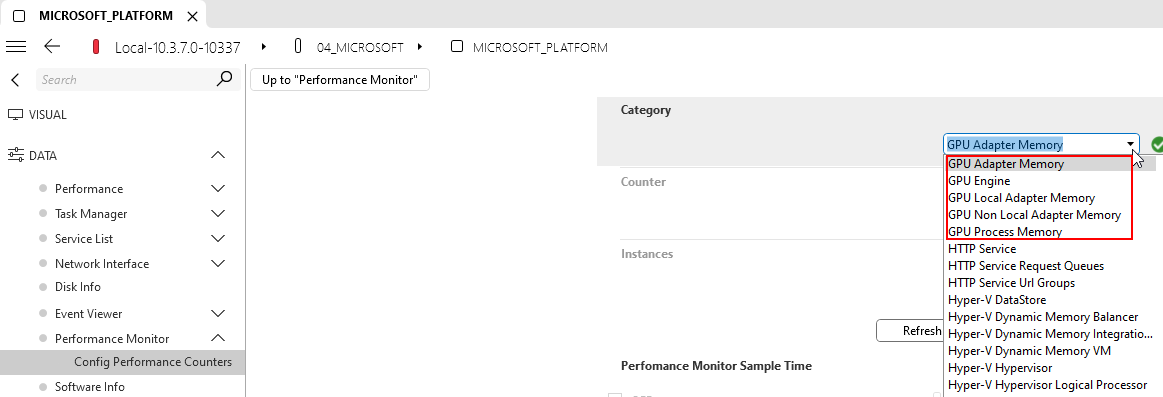The height and width of the screenshot is (397, 1163).
Task: Click the back arrow navigation icon
Action: pos(52,47)
